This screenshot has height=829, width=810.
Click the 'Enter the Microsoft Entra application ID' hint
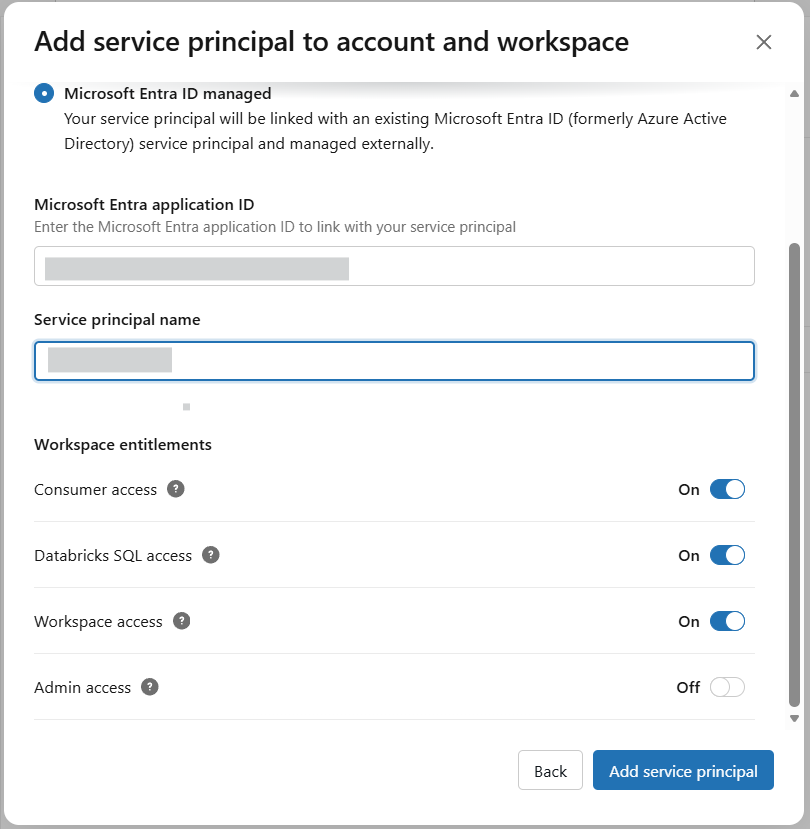pyautogui.click(x=275, y=227)
